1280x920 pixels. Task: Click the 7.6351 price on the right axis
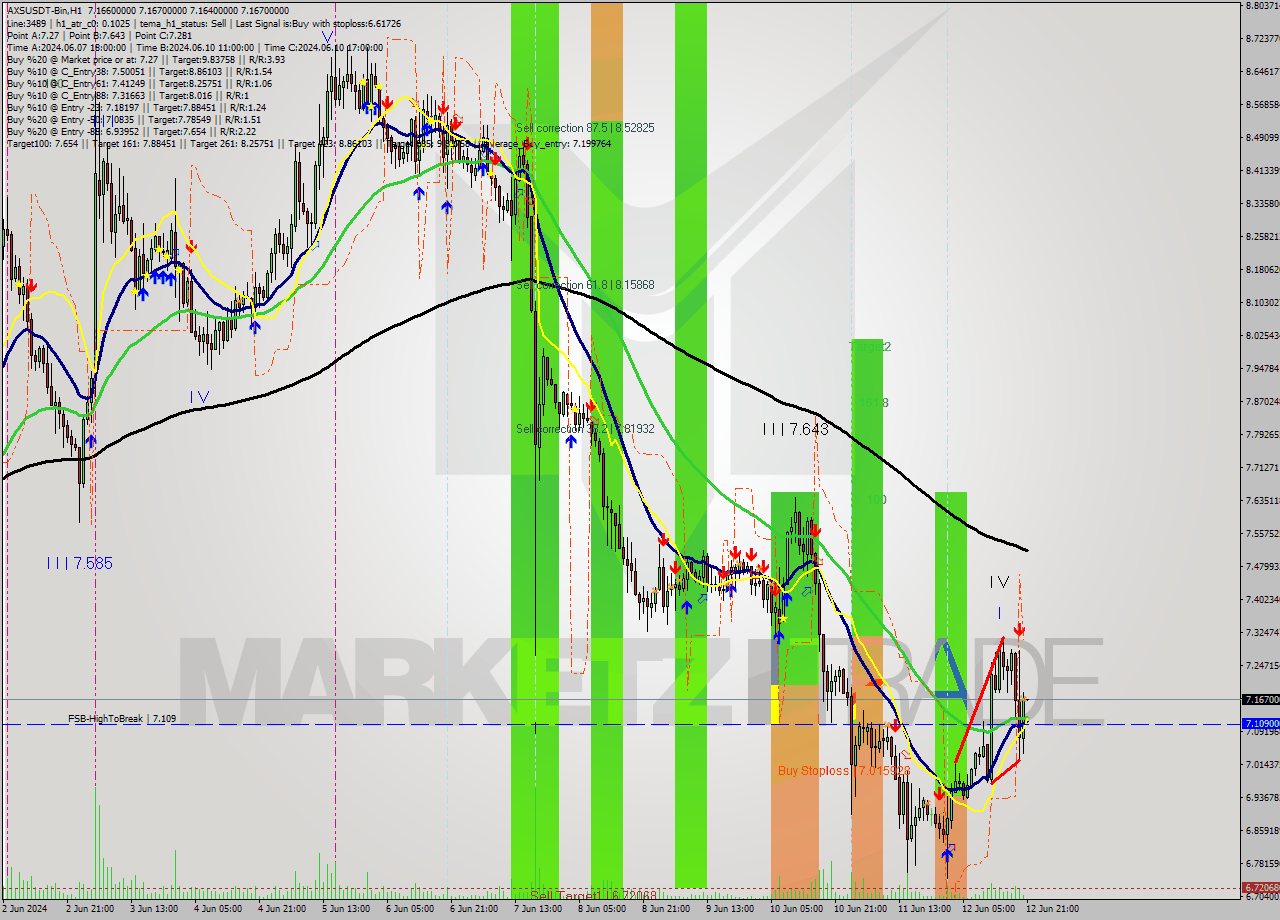(x=1262, y=500)
